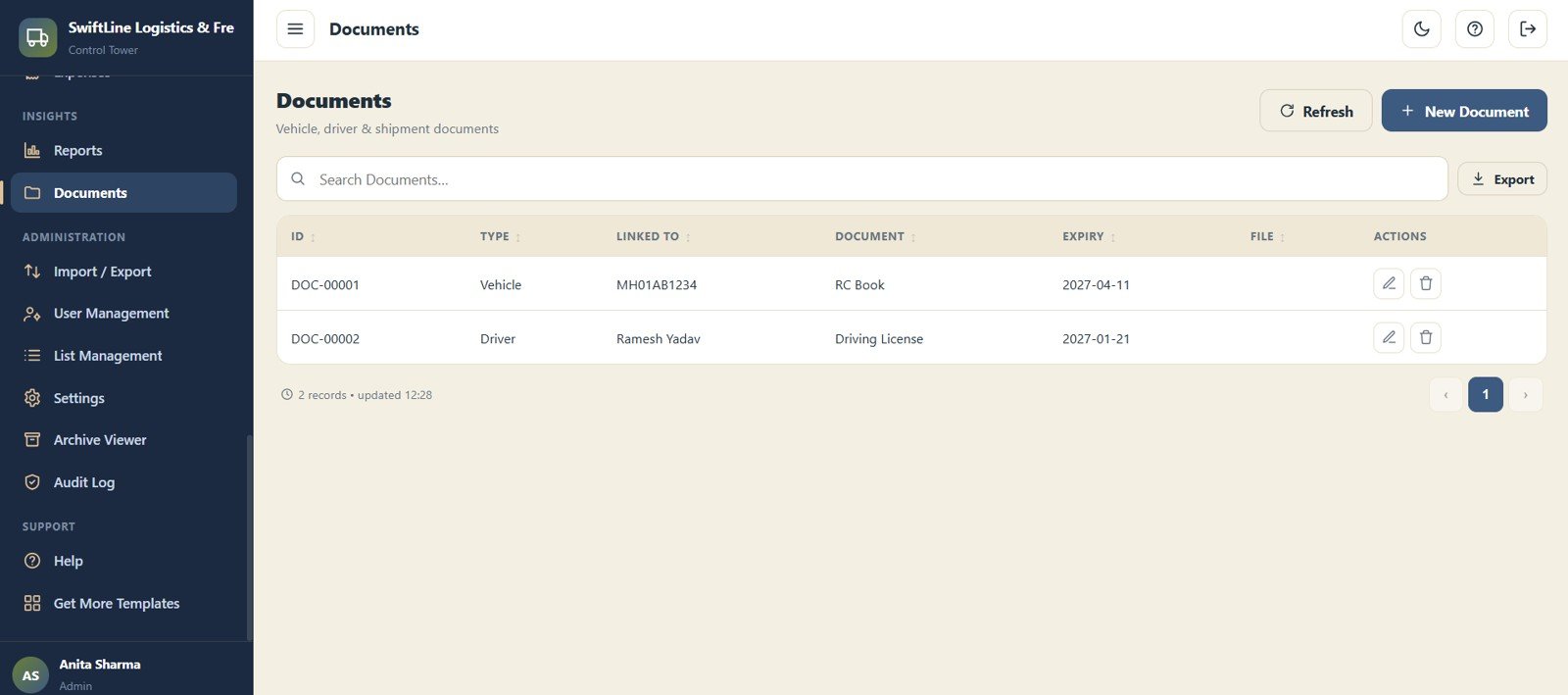Focus the Search Documents field

pyautogui.click(x=862, y=178)
